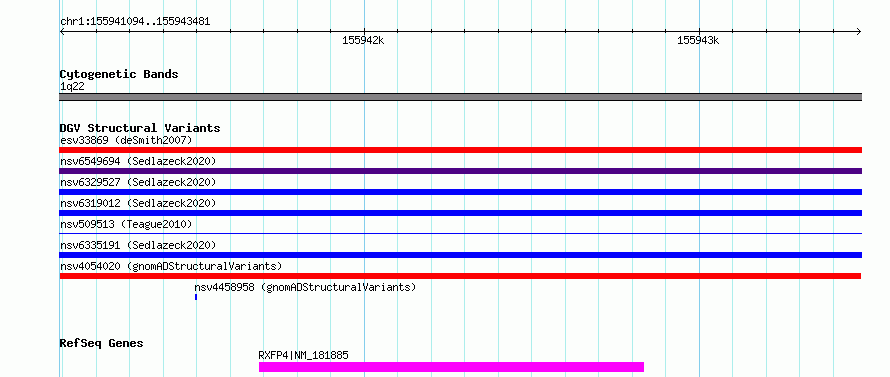Click the gray 1q22 cytogenetic band bar
The width and height of the screenshot is (890, 377).
[x=460, y=97]
